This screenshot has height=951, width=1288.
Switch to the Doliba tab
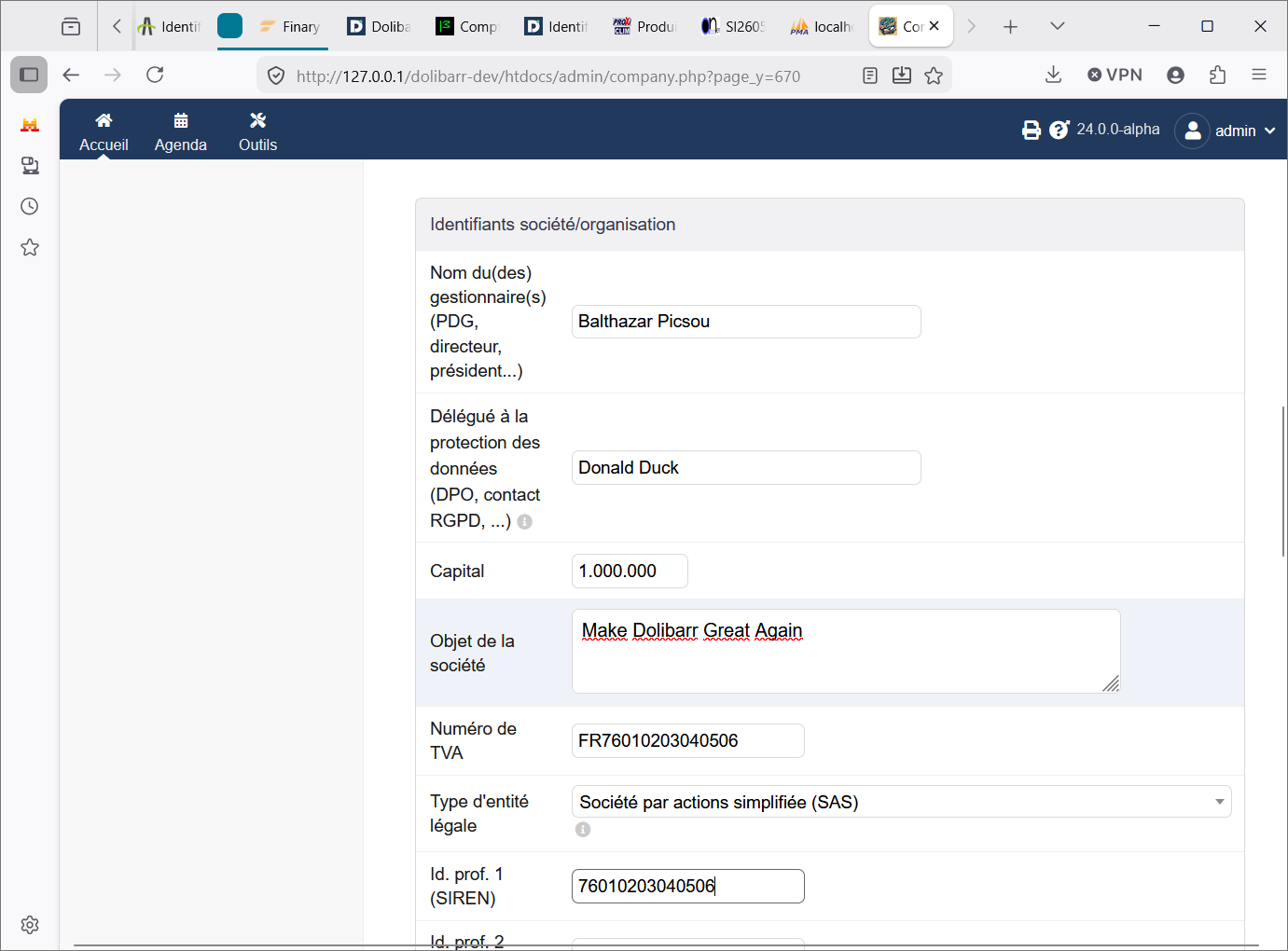click(379, 26)
